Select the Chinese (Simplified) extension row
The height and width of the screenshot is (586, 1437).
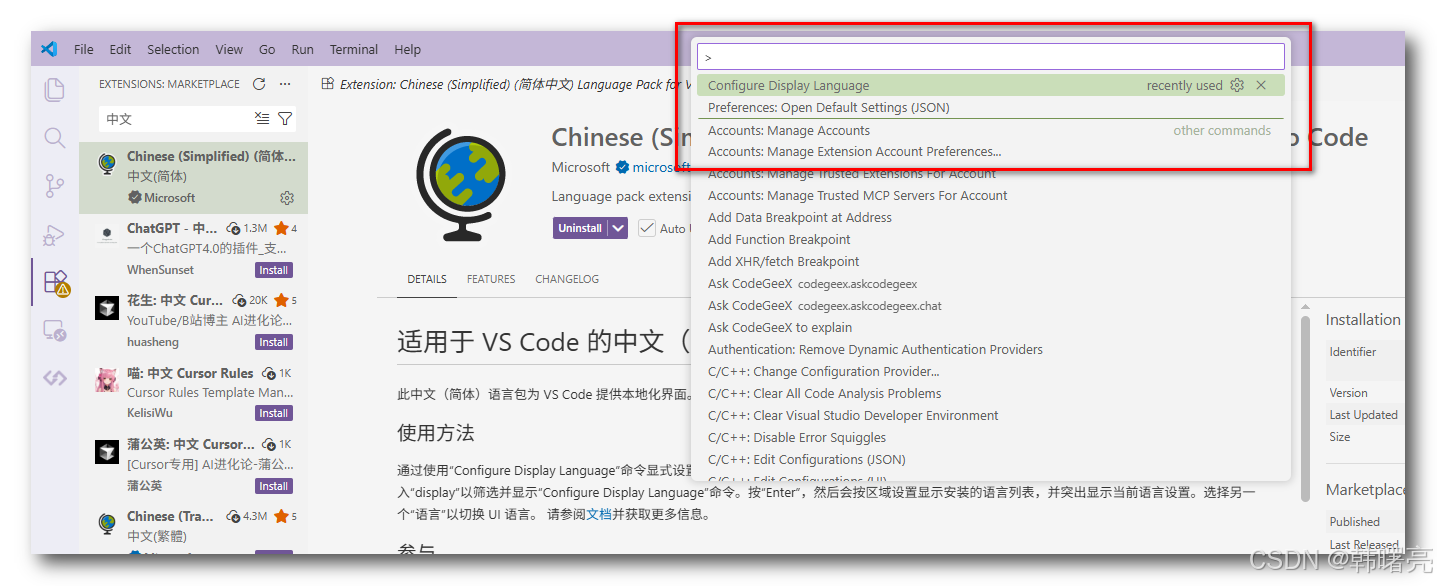193,177
